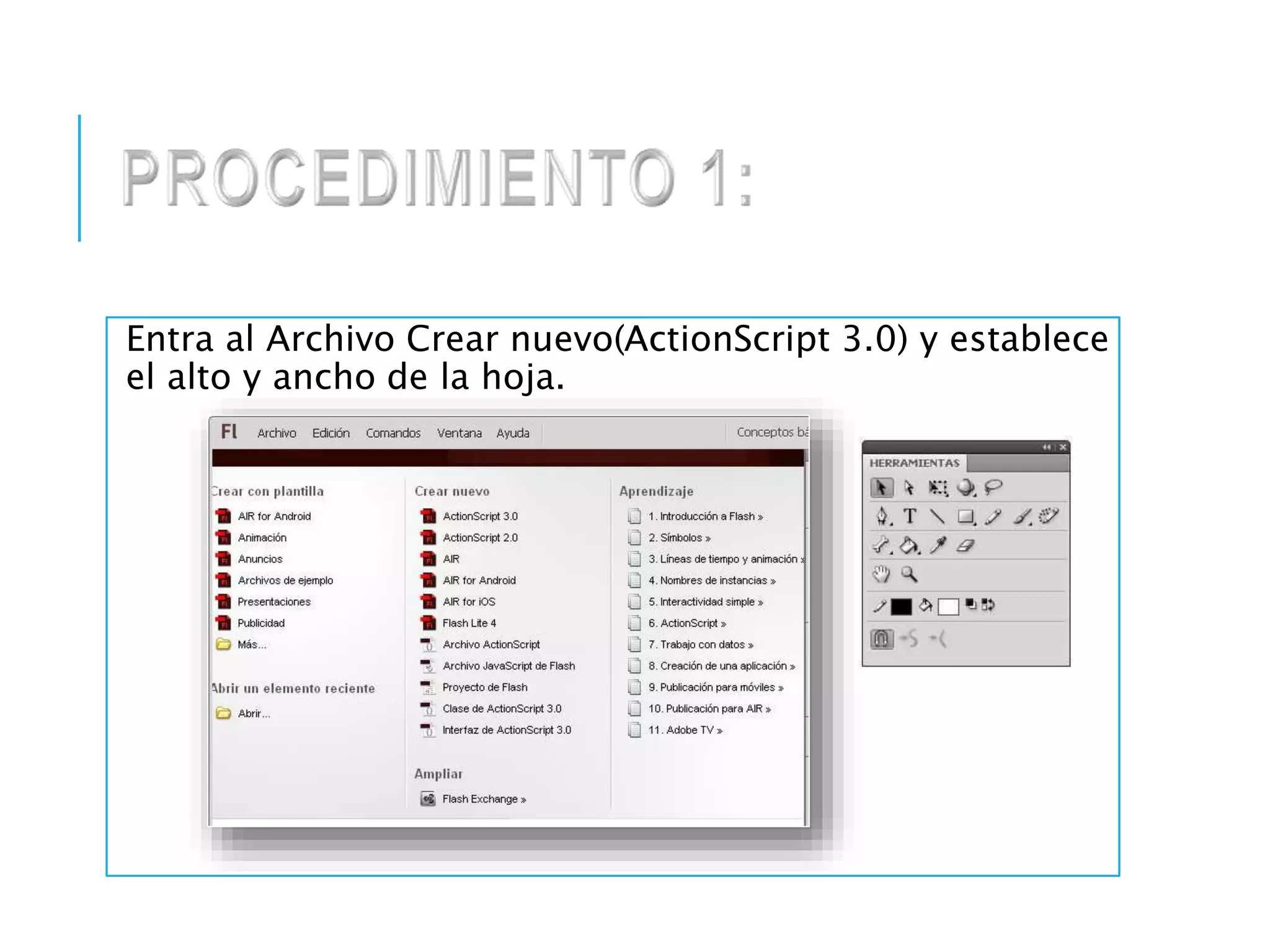This screenshot has width=1270, height=952.
Task: Open Publicidad template category
Action: [260, 623]
